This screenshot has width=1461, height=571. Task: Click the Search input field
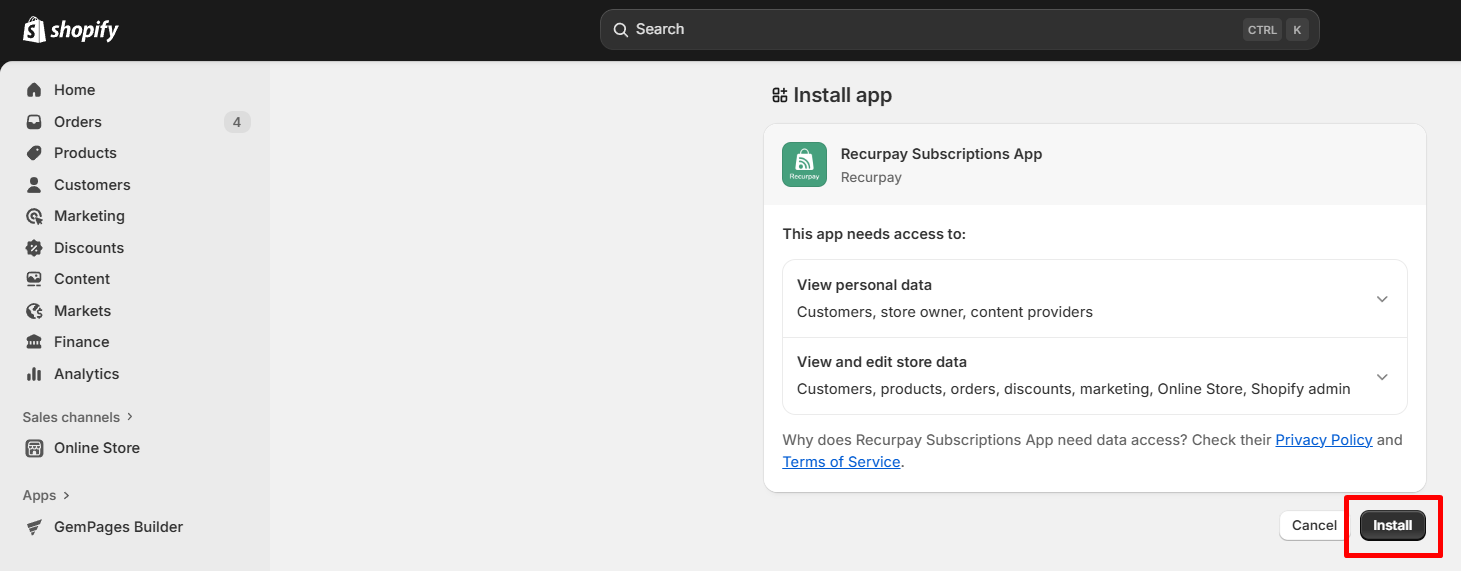(930, 30)
